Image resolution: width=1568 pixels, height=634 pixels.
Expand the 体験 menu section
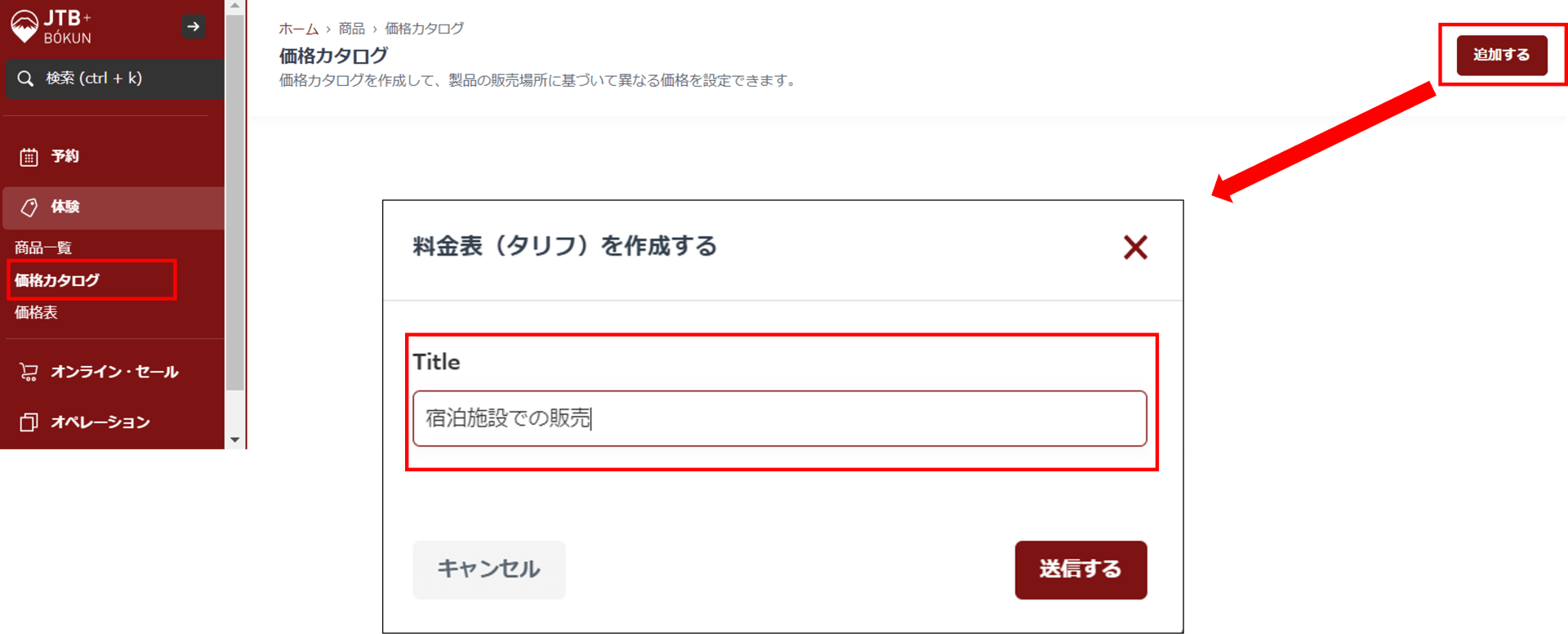tap(65, 207)
